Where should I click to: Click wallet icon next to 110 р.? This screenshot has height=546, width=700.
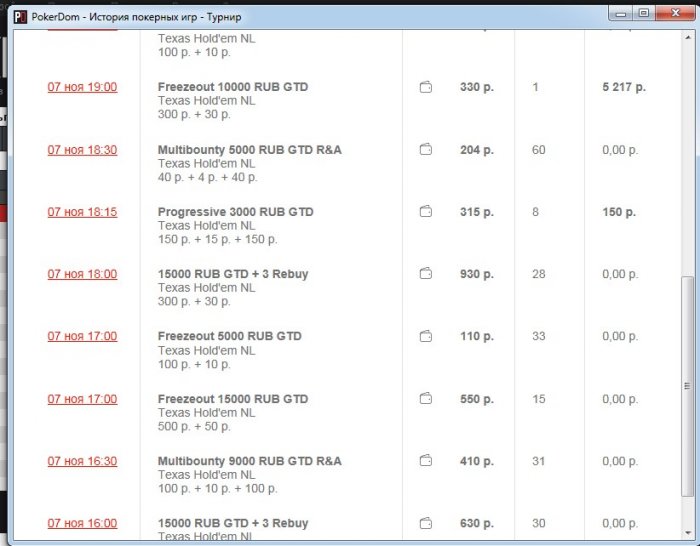pos(426,336)
